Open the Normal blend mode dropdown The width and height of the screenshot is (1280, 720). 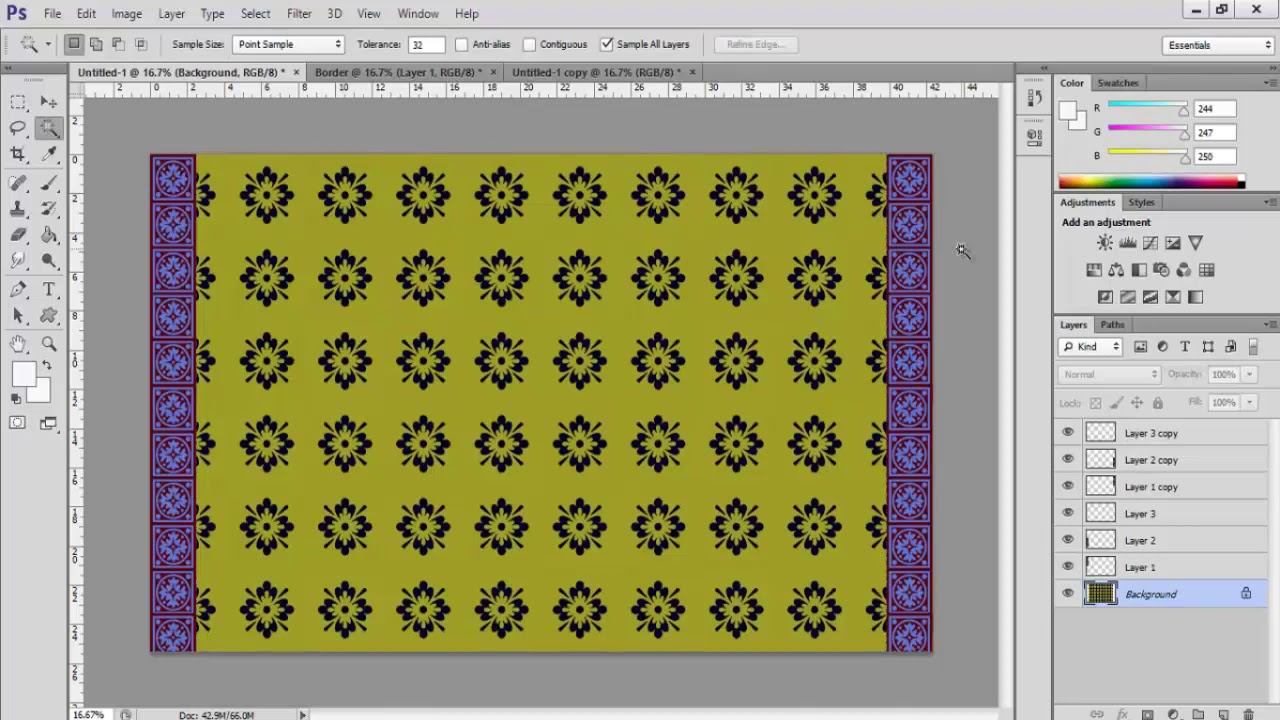[1109, 374]
